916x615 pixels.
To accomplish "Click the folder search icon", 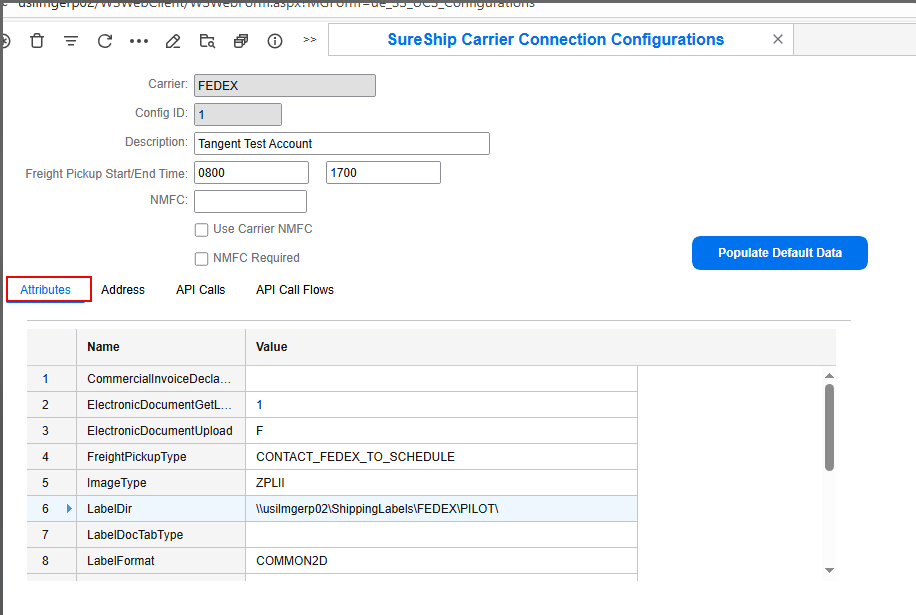I will click(207, 41).
